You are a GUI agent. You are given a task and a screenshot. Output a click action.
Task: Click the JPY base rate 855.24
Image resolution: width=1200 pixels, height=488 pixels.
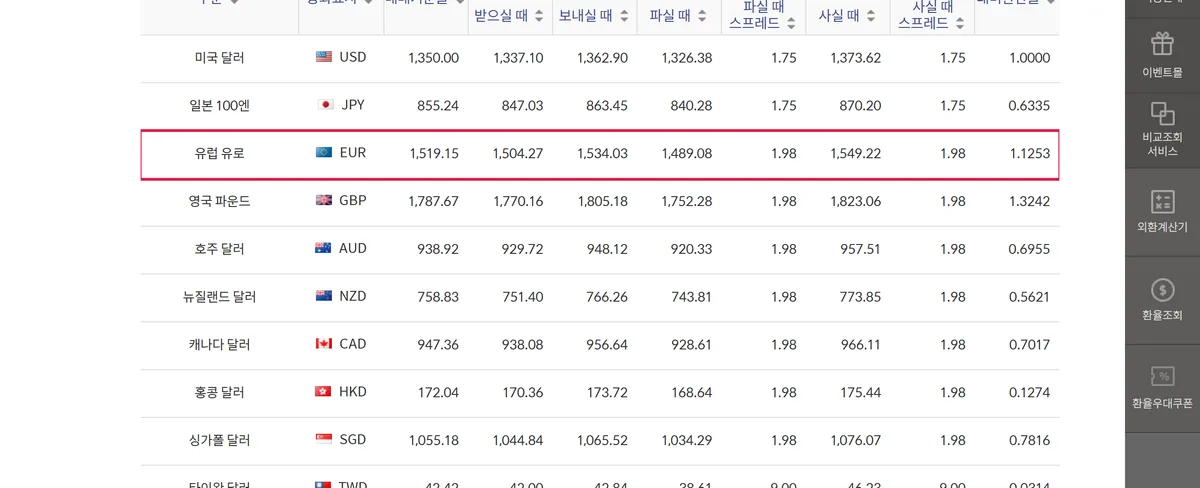tap(438, 106)
